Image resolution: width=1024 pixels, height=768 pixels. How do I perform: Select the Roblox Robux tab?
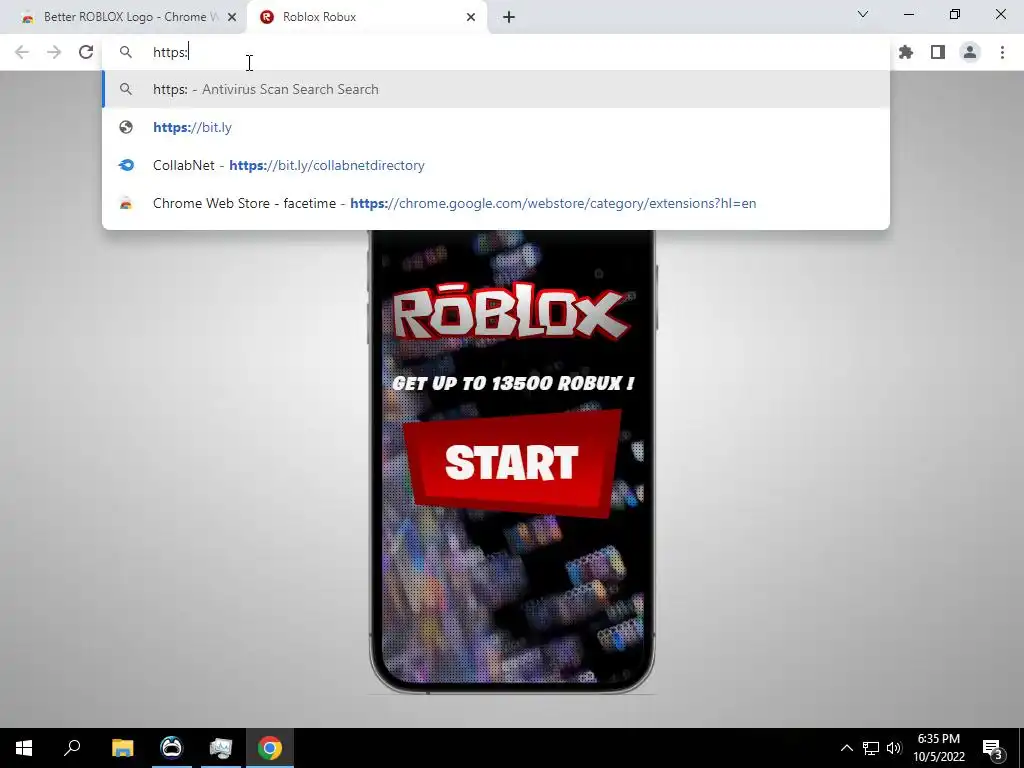(366, 17)
